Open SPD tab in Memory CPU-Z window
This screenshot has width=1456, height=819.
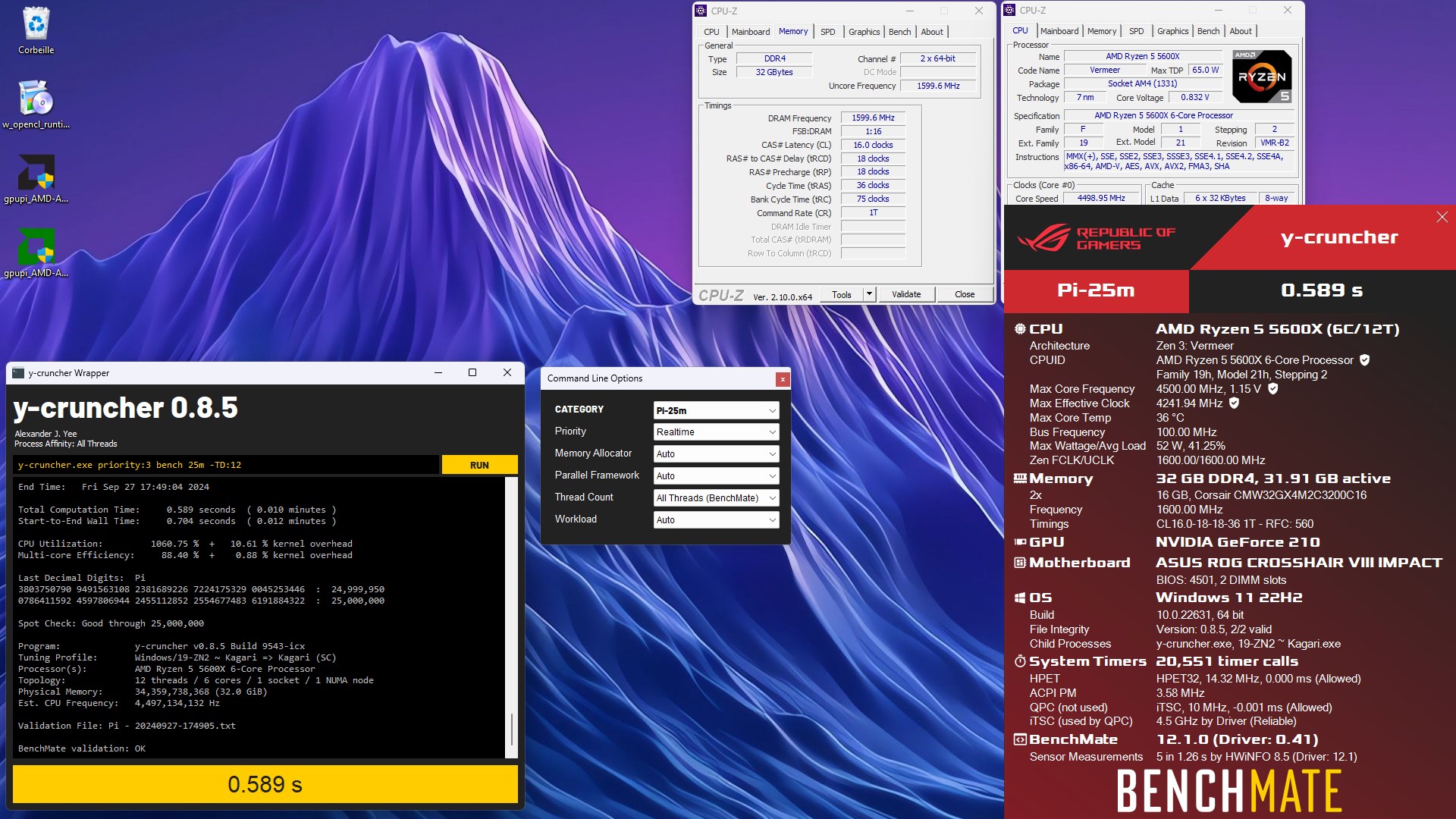click(x=827, y=32)
